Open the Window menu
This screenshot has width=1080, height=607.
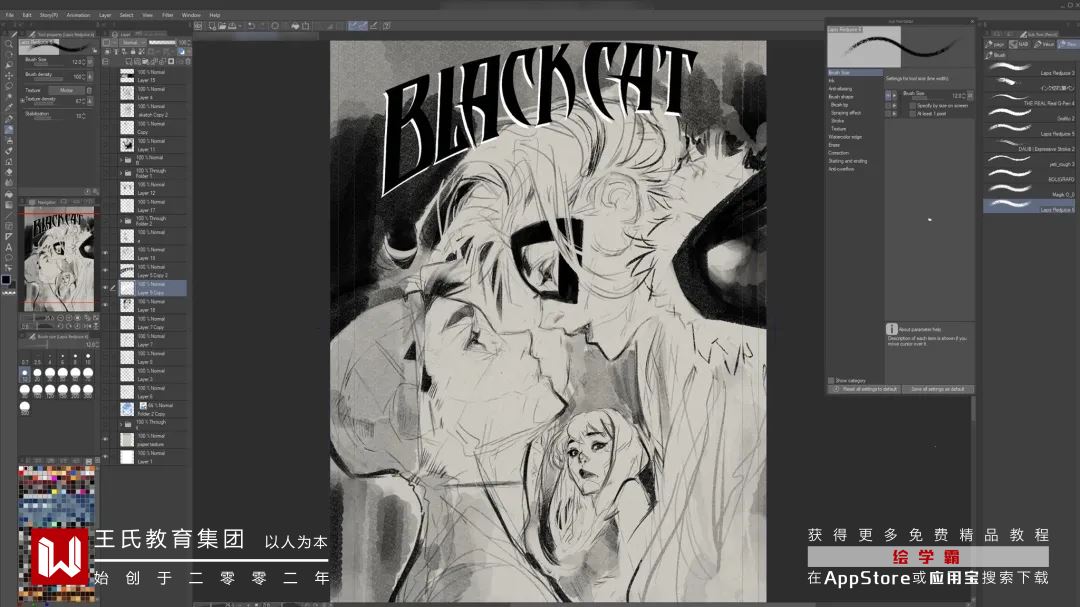point(191,14)
